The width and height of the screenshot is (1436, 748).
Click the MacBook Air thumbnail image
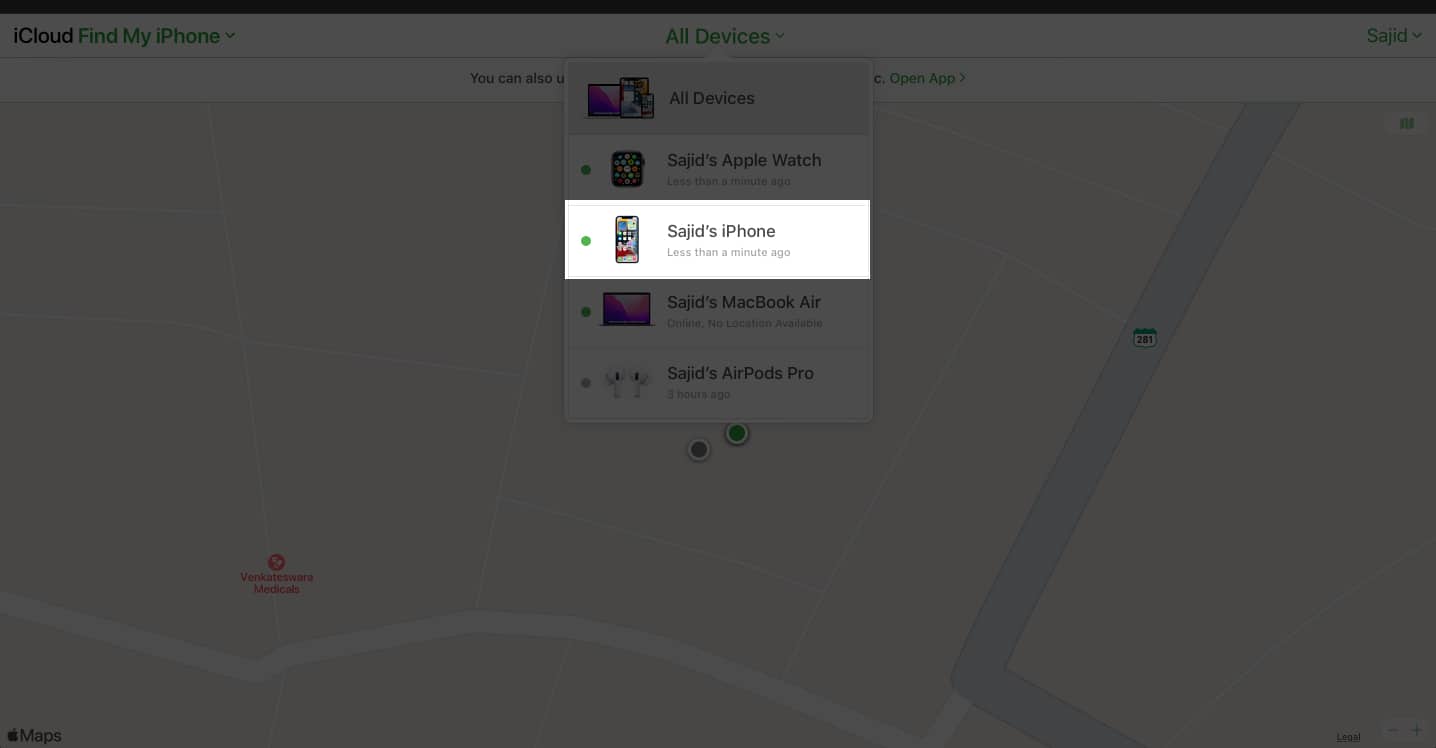tap(626, 309)
